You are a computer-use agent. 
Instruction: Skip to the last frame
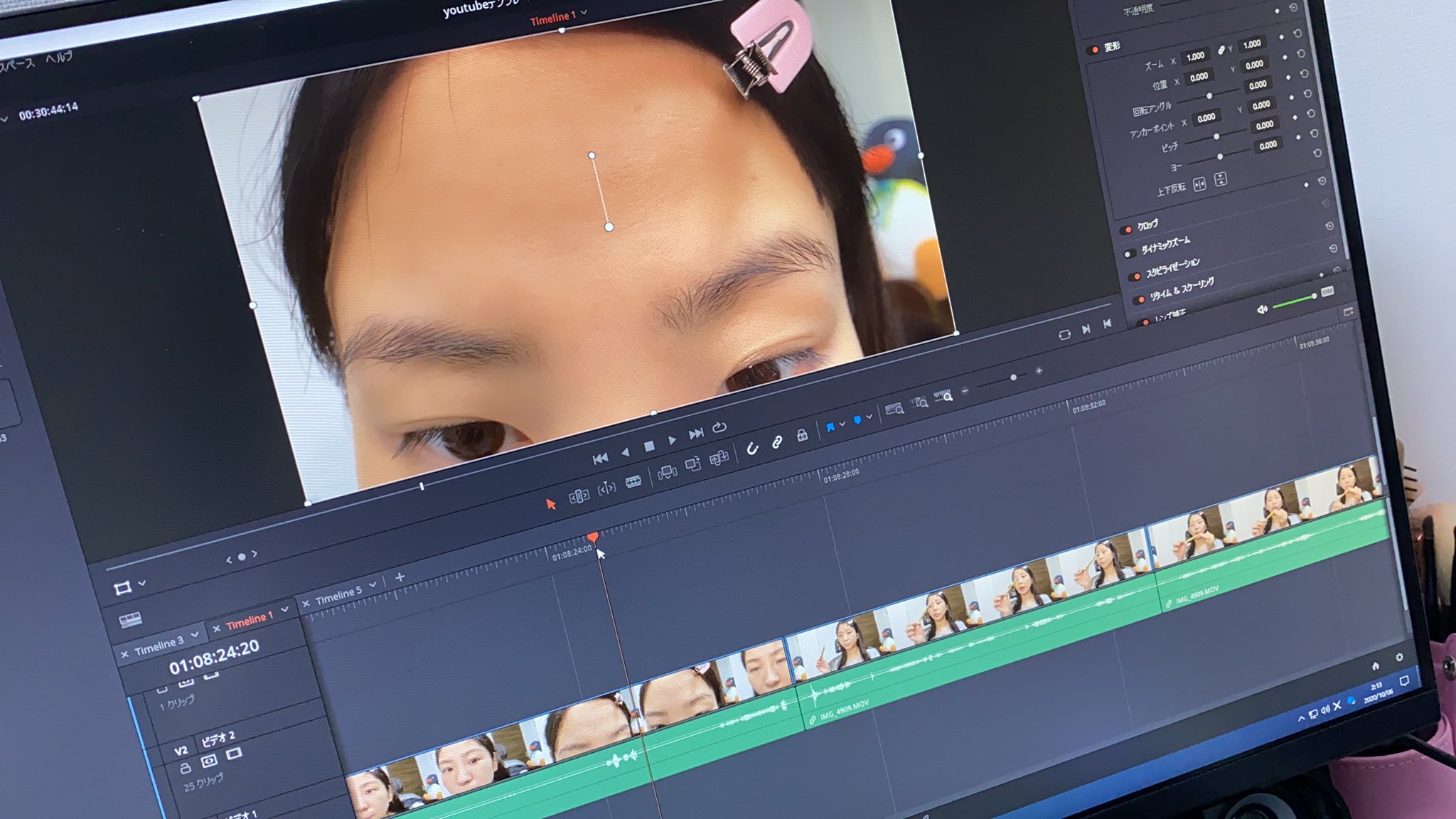coord(696,434)
